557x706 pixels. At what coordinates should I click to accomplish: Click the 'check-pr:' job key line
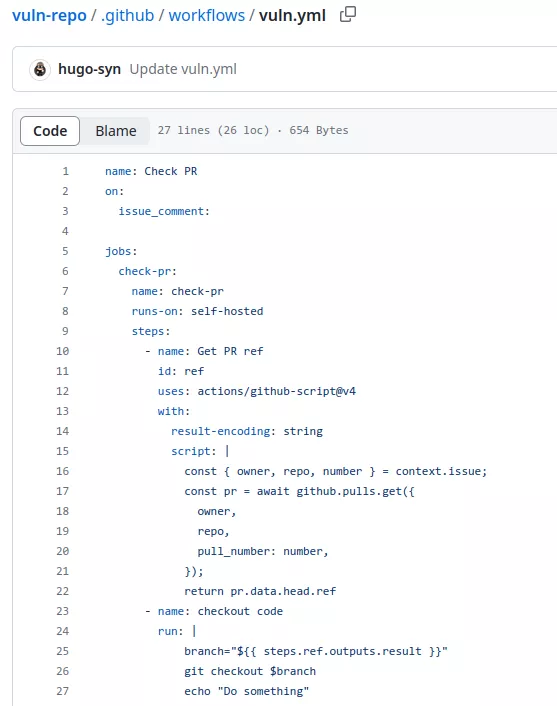(148, 271)
